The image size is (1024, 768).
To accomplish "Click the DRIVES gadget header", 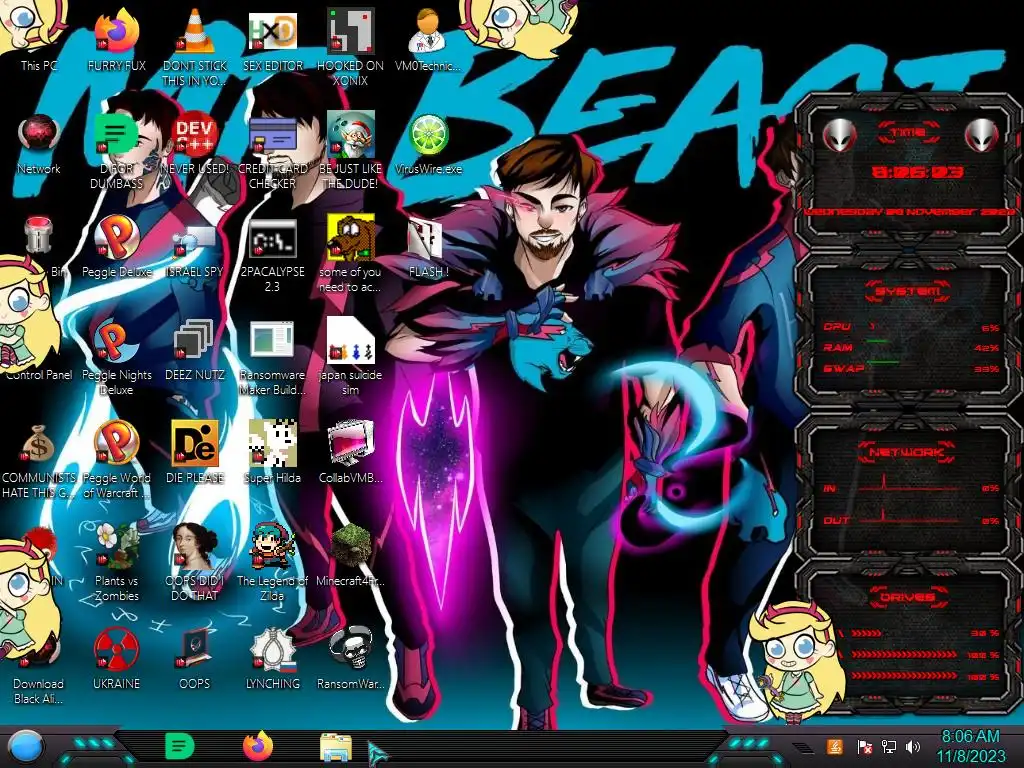I will click(x=907, y=597).
